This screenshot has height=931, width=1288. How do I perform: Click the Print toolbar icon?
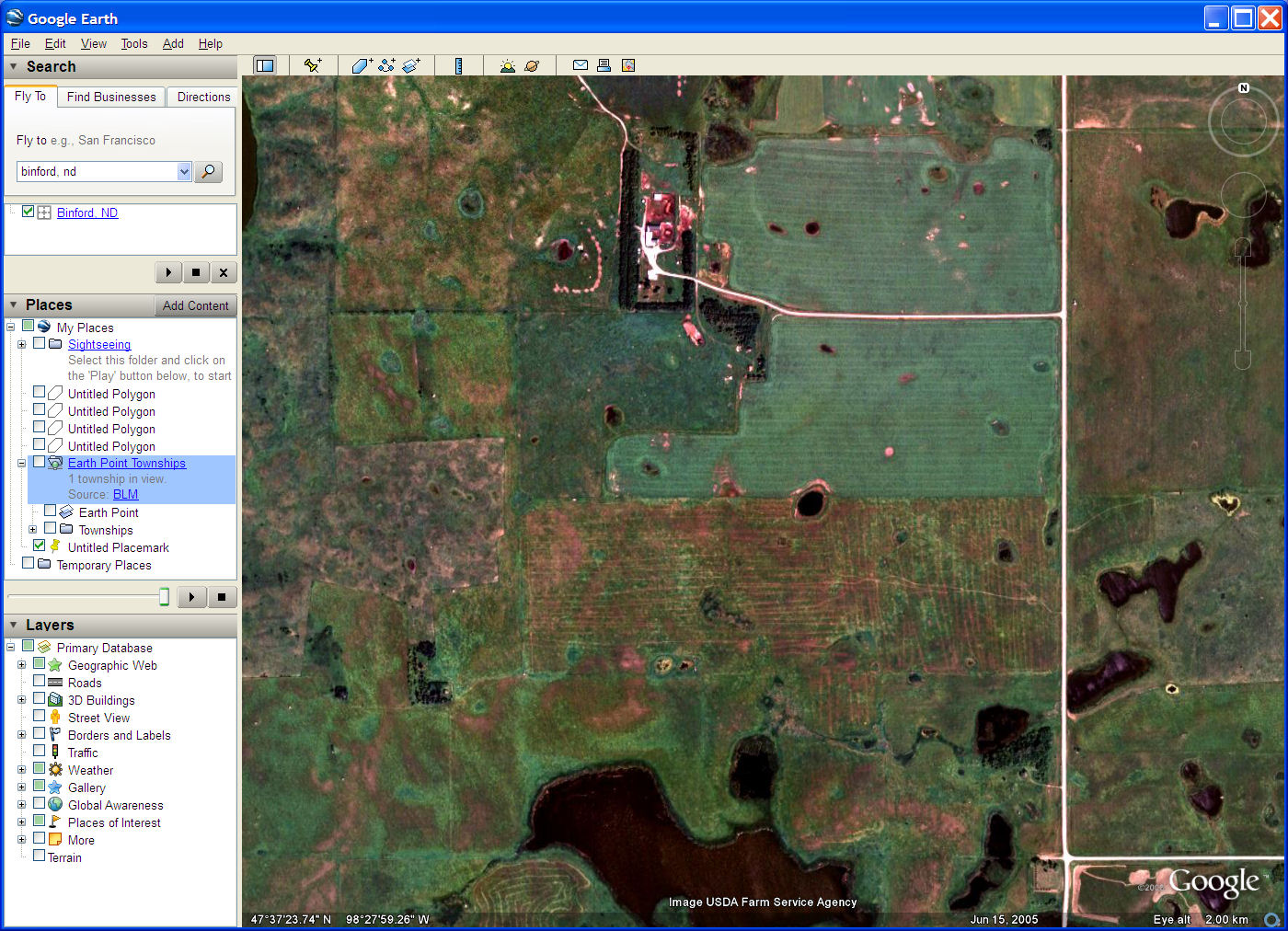click(604, 65)
